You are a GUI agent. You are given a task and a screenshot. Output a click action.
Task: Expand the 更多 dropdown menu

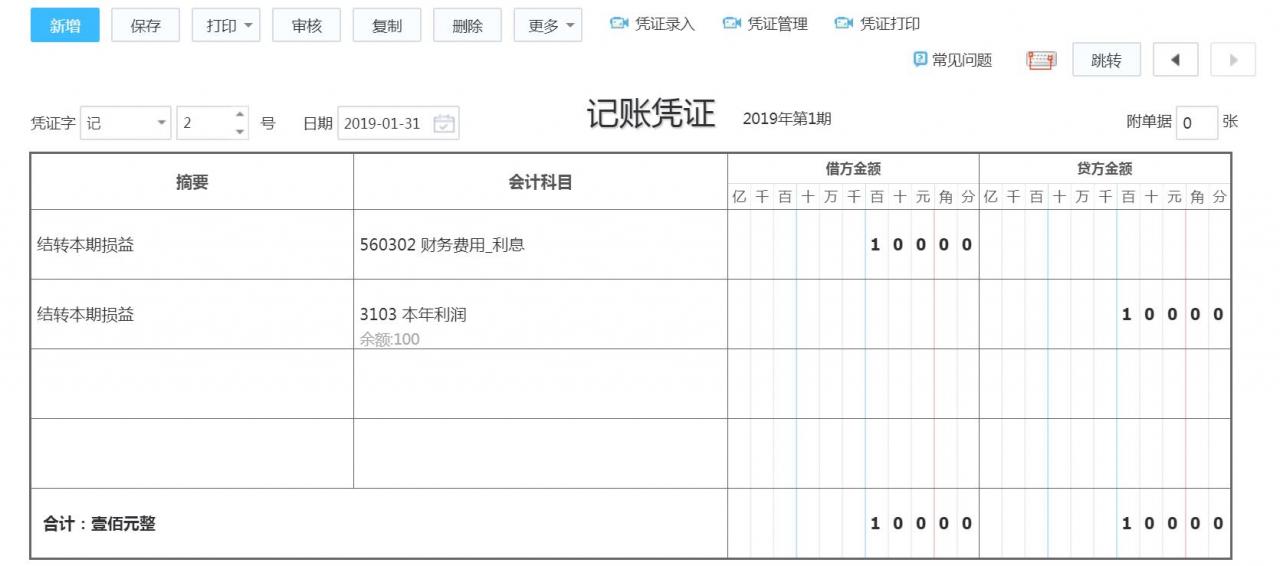tap(548, 26)
